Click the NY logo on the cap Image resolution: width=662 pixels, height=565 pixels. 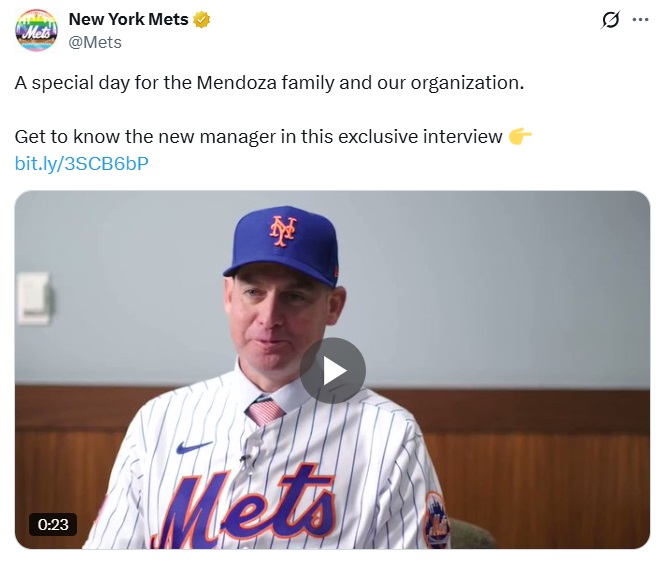tap(283, 231)
